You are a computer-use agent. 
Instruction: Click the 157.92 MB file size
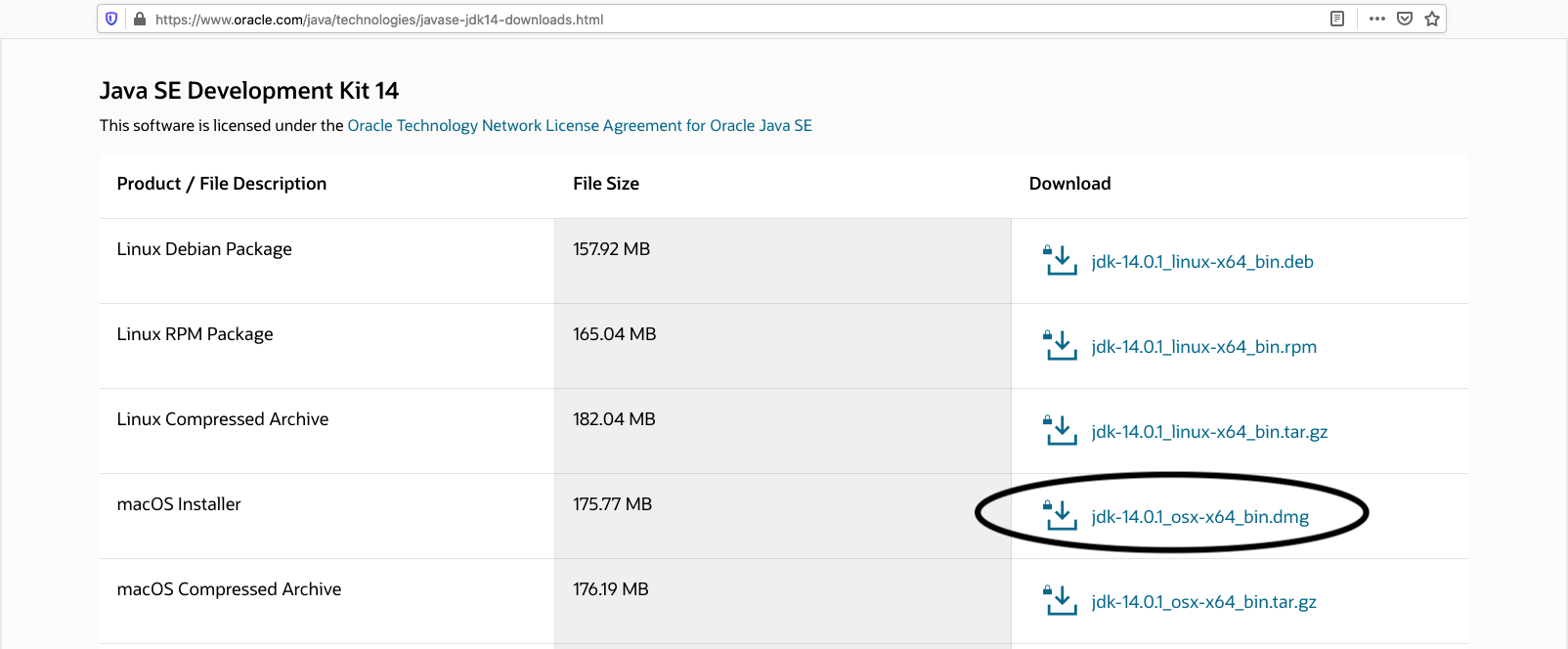point(611,249)
